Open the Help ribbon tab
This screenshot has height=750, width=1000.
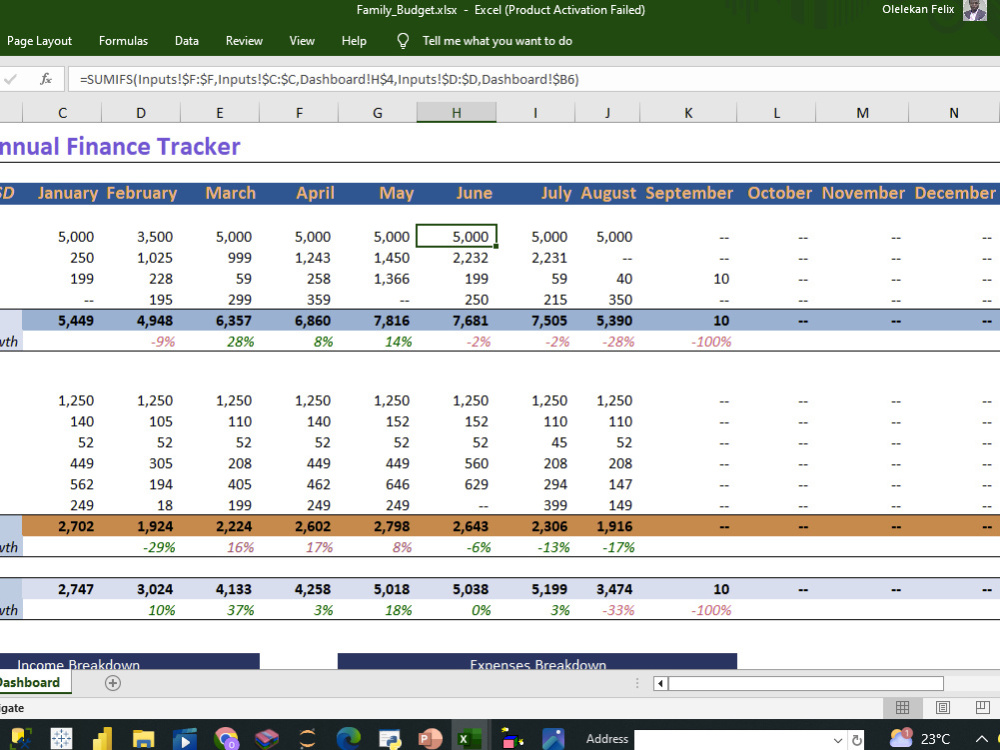click(354, 41)
